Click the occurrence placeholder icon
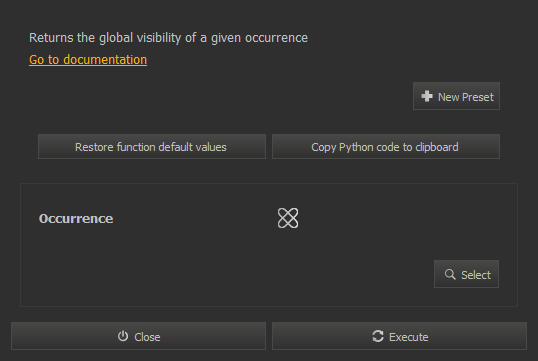Screen dimensions: 538x361 click(288, 218)
